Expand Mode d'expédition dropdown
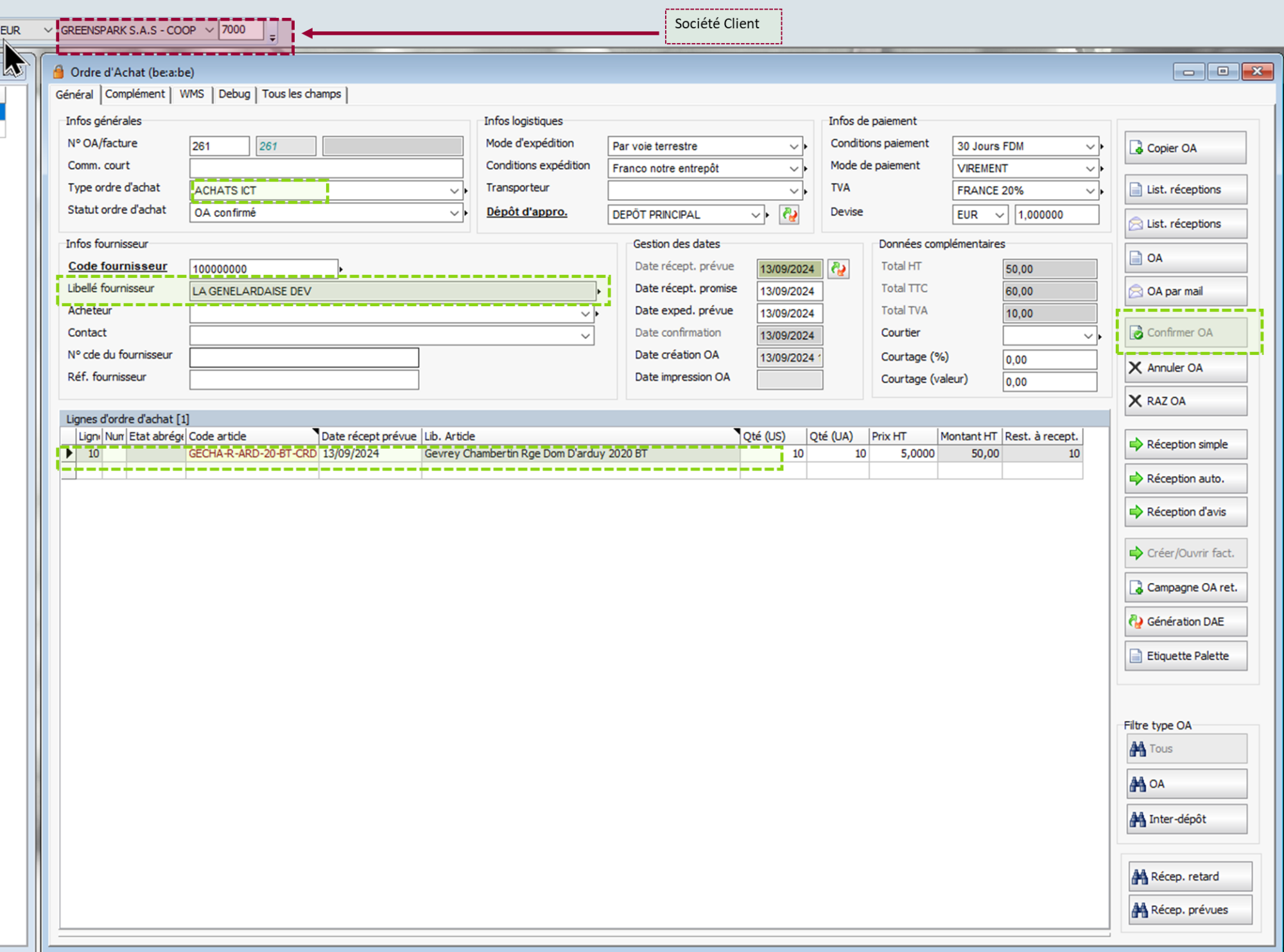Screen dimensions: 1284x952 point(794,146)
